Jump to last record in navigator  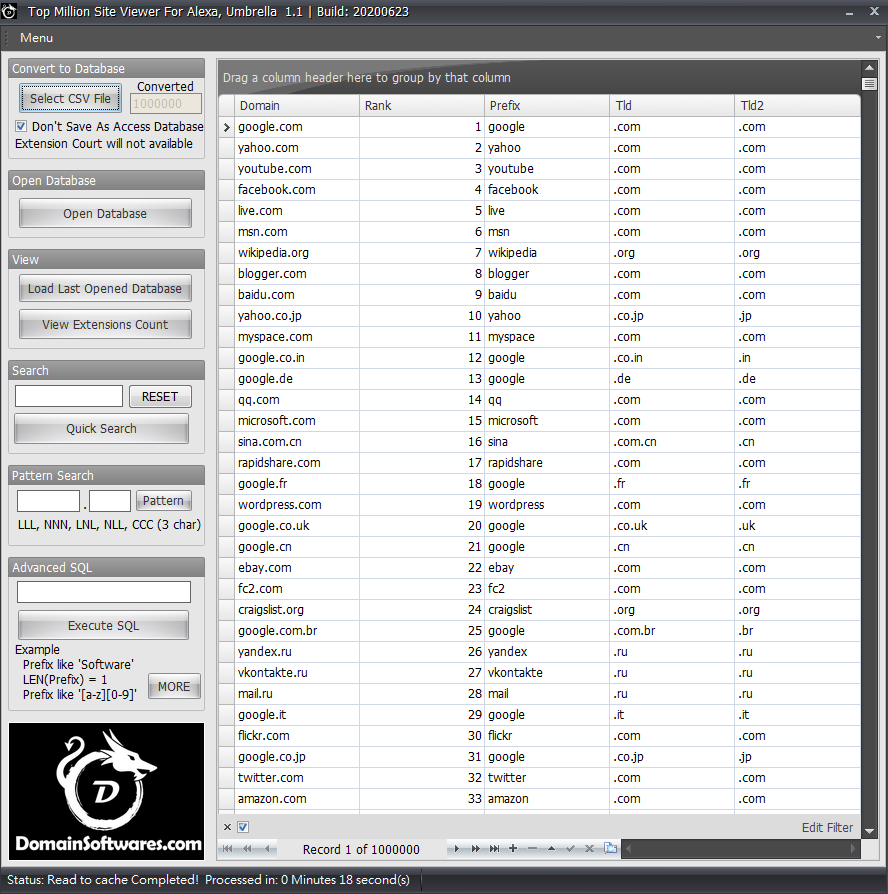(494, 848)
